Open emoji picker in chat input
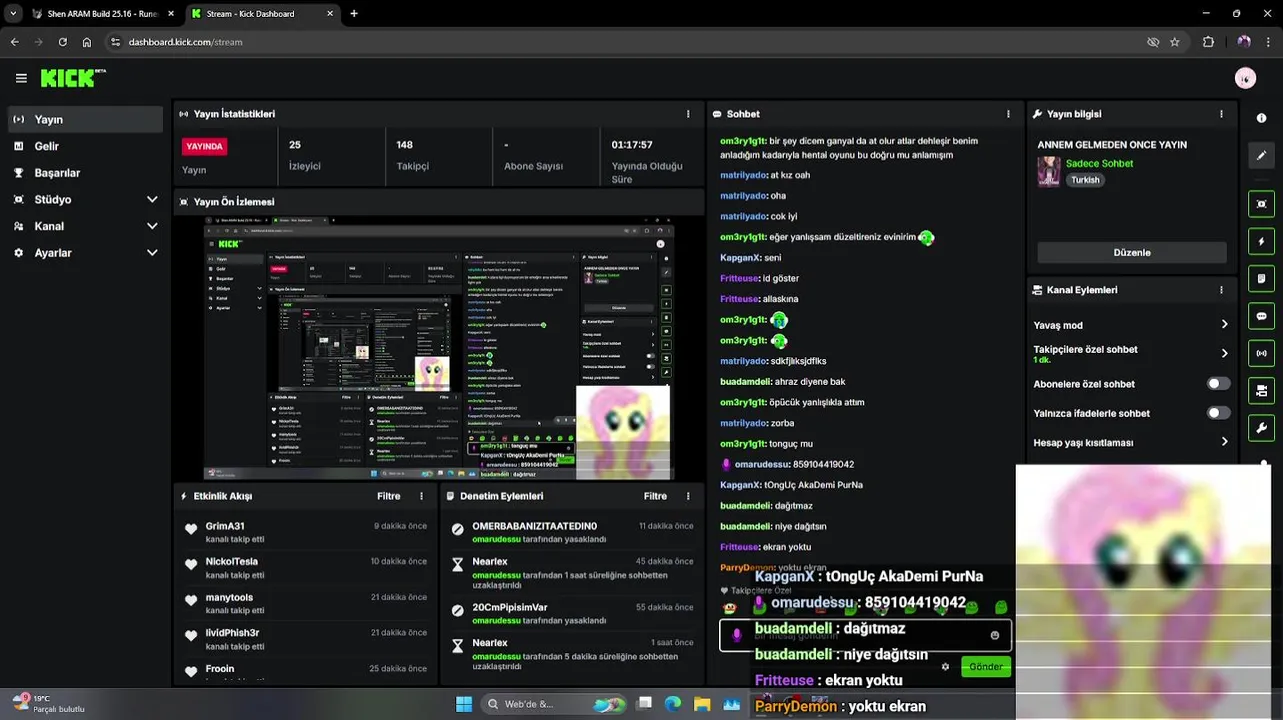This screenshot has height=720, width=1283. [x=995, y=635]
